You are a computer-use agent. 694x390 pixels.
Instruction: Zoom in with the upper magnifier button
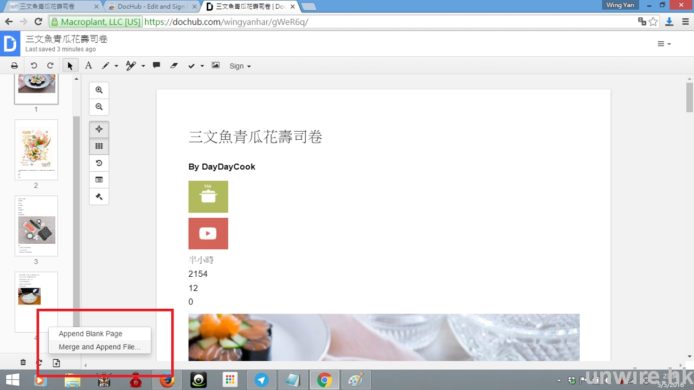[99, 90]
